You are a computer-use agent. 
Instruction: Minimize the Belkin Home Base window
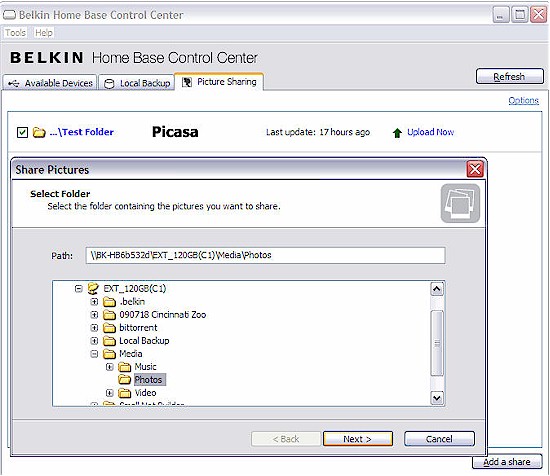tap(501, 15)
